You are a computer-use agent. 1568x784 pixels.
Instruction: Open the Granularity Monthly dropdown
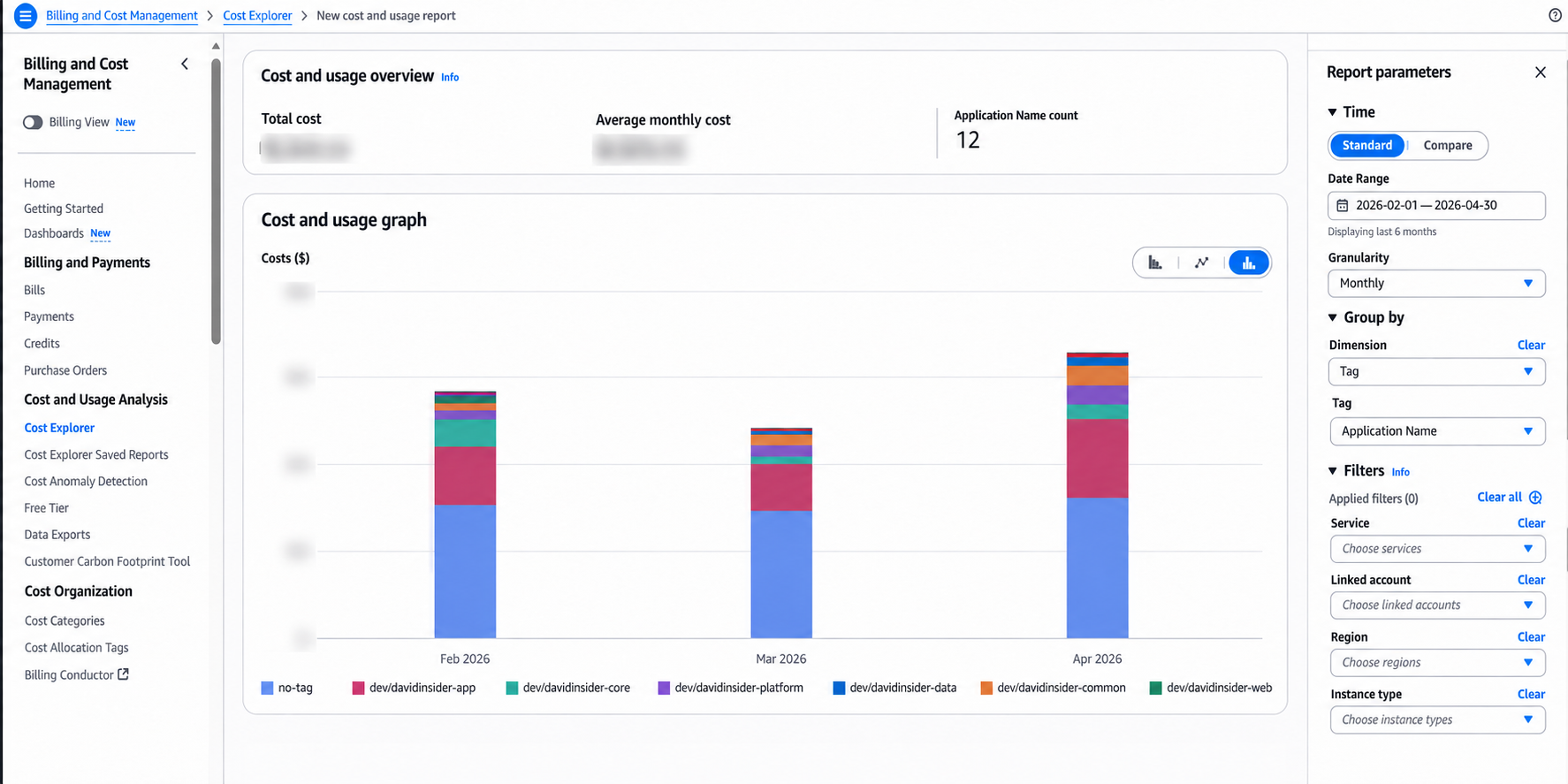(x=1436, y=284)
